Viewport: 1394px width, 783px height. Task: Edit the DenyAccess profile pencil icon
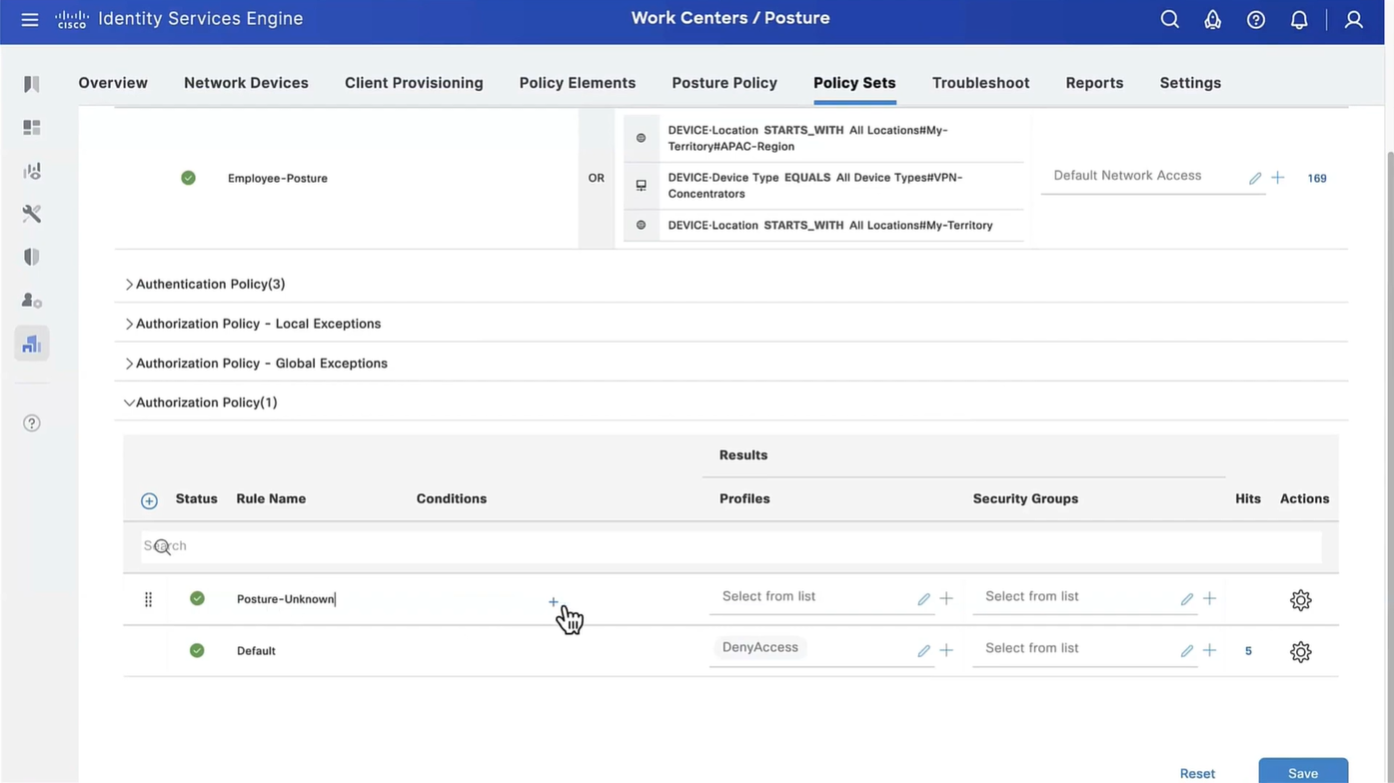923,651
